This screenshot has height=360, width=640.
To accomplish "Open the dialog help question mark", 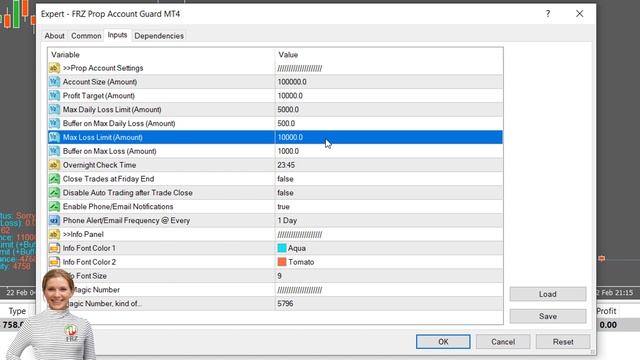I will pyautogui.click(x=548, y=13).
